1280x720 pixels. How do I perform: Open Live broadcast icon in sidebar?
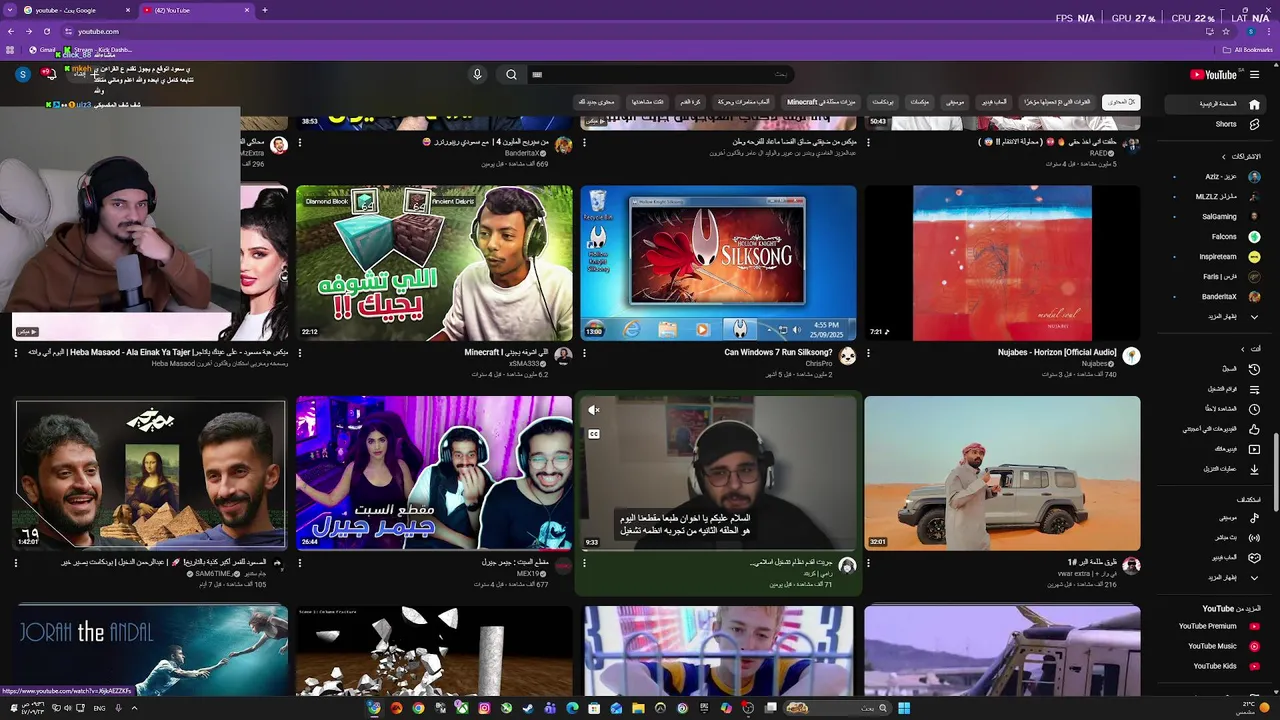pyautogui.click(x=1254, y=537)
